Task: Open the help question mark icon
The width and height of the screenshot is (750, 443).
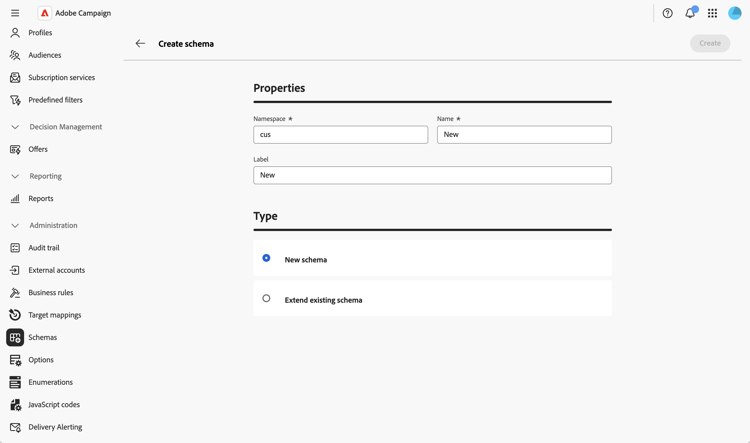Action: [668, 13]
